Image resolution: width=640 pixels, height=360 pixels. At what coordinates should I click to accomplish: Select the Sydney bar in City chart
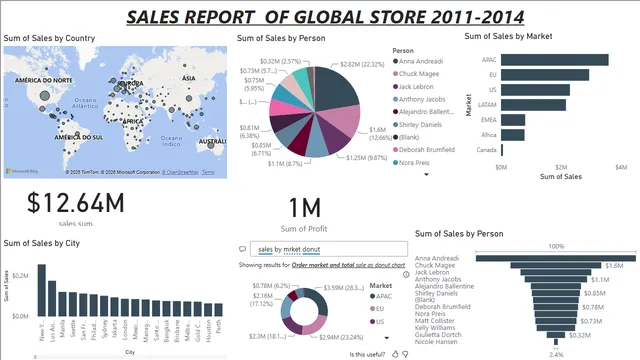coord(104,306)
